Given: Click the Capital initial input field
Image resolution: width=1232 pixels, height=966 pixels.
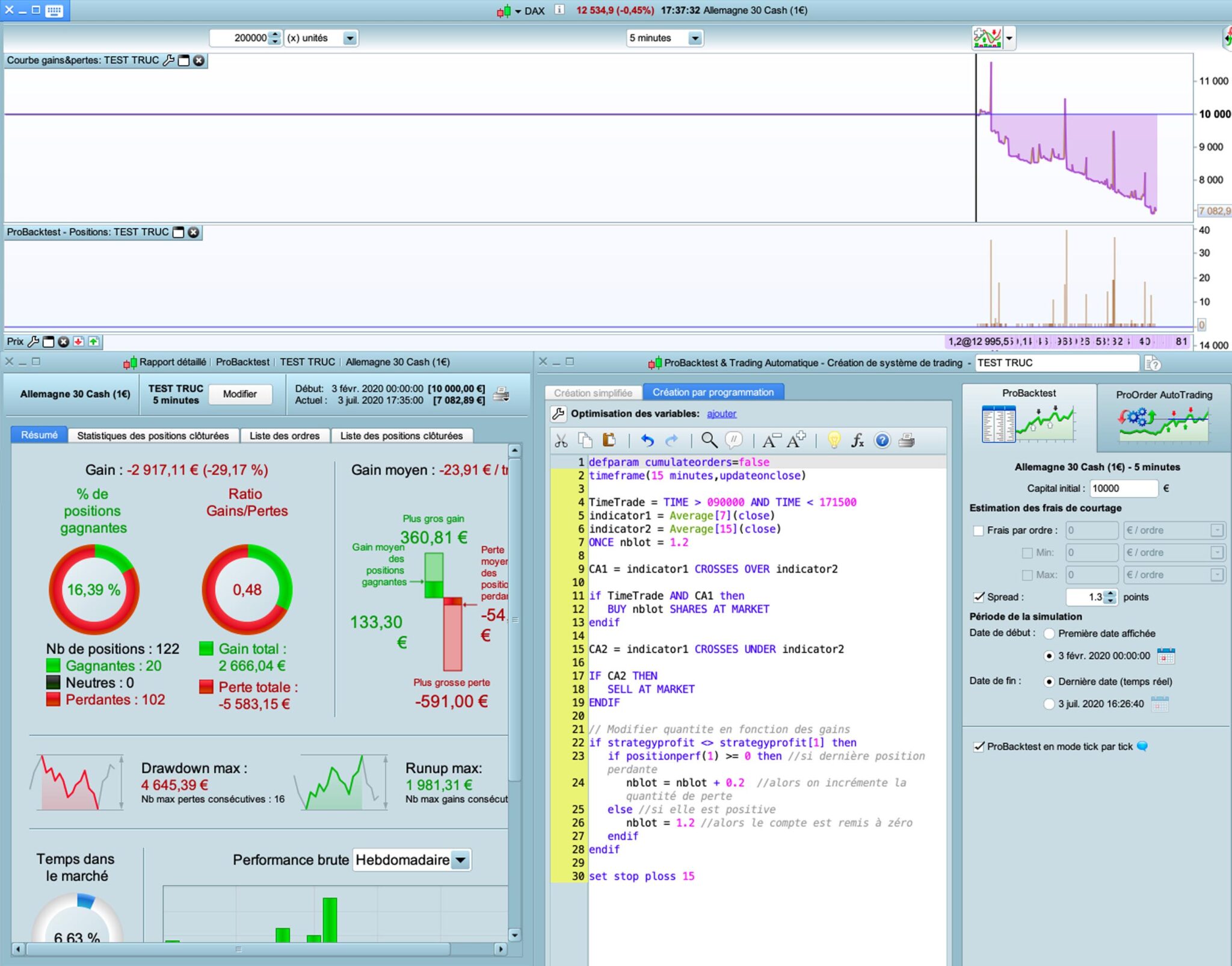Looking at the screenshot, I should click(1123, 488).
